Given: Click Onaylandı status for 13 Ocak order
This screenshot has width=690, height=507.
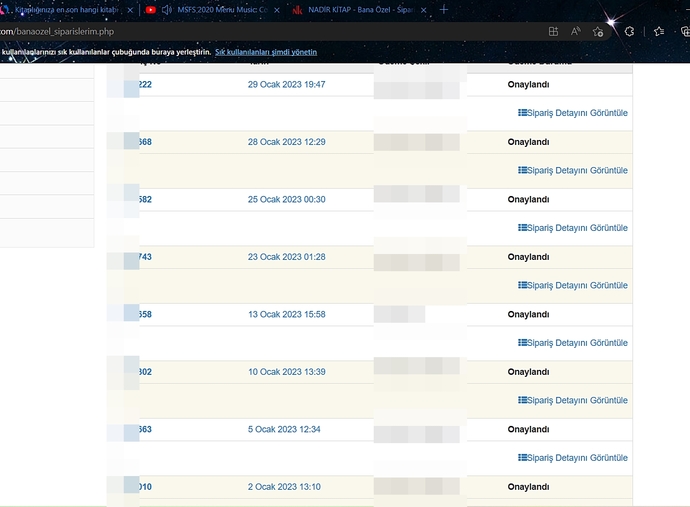Looking at the screenshot, I should tap(529, 314).
